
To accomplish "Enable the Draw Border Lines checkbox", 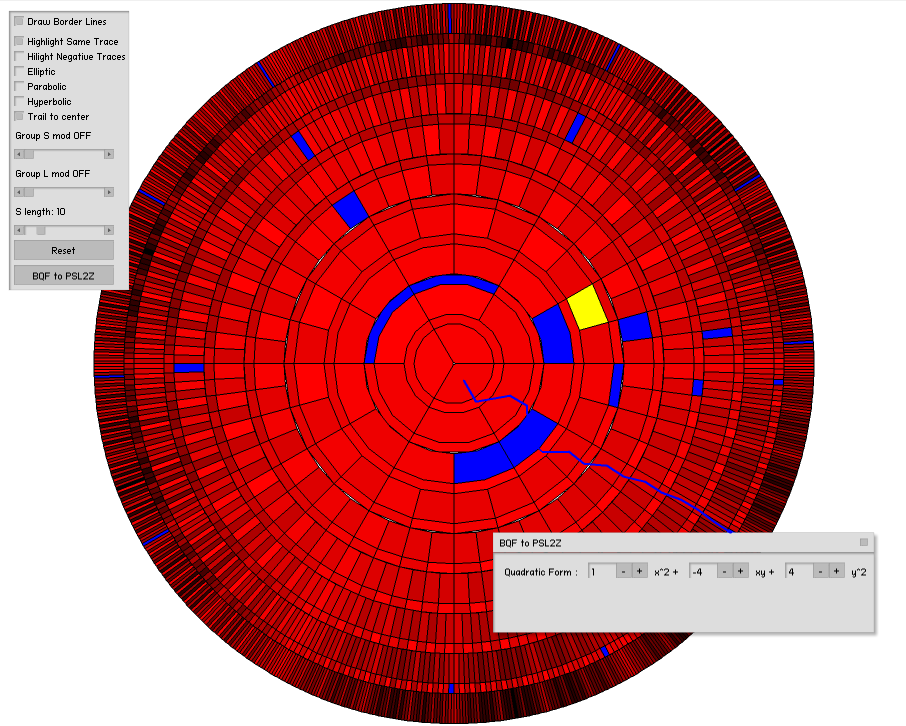I will 19,21.
